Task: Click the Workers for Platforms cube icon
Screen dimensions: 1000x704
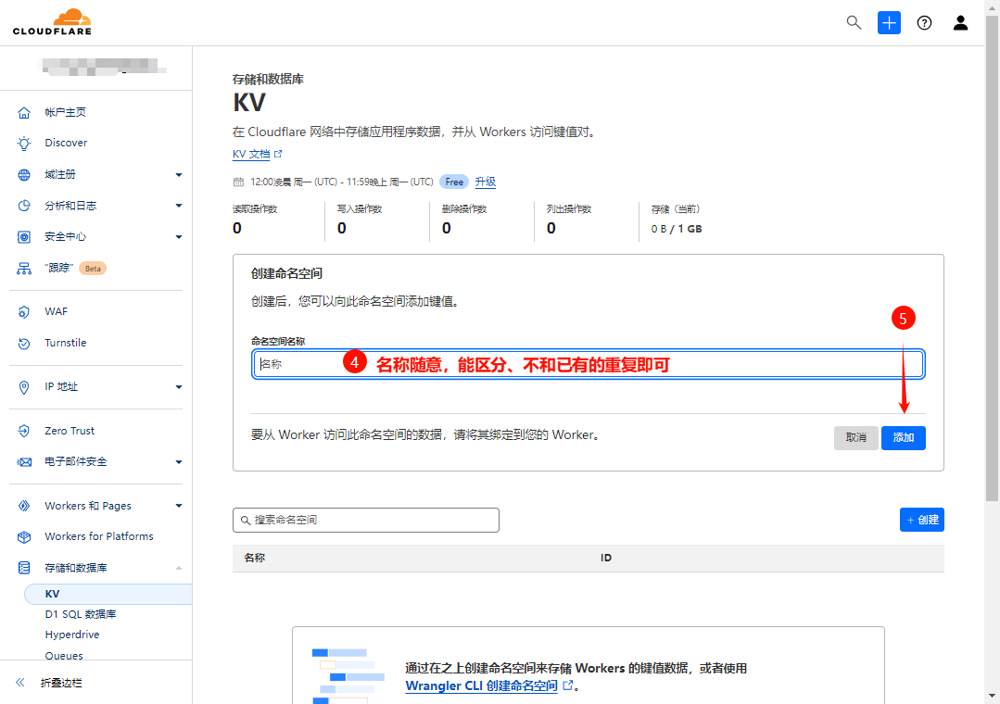Action: [24, 537]
